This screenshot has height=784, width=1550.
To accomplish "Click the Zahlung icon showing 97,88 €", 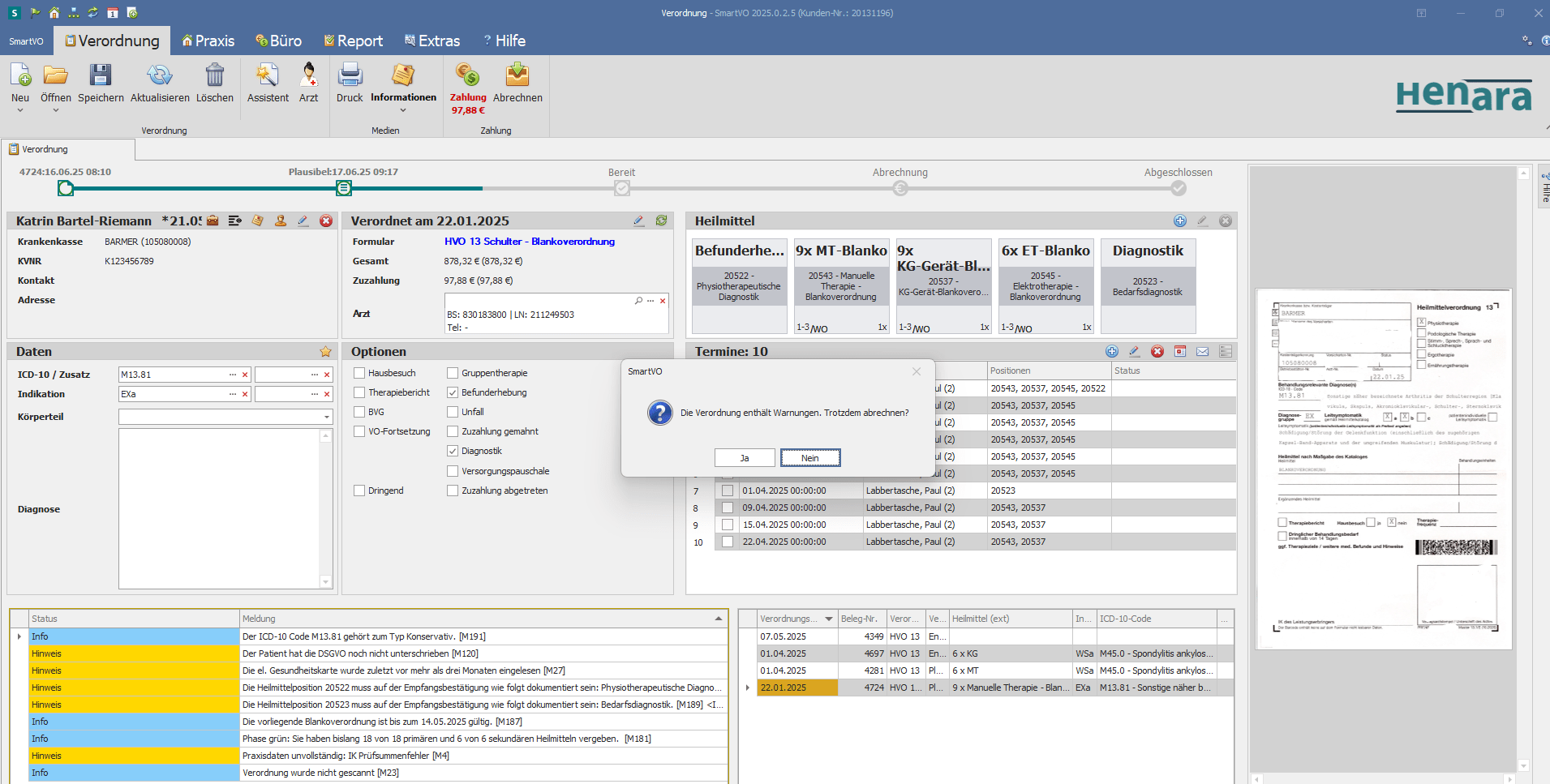I will click(x=468, y=84).
